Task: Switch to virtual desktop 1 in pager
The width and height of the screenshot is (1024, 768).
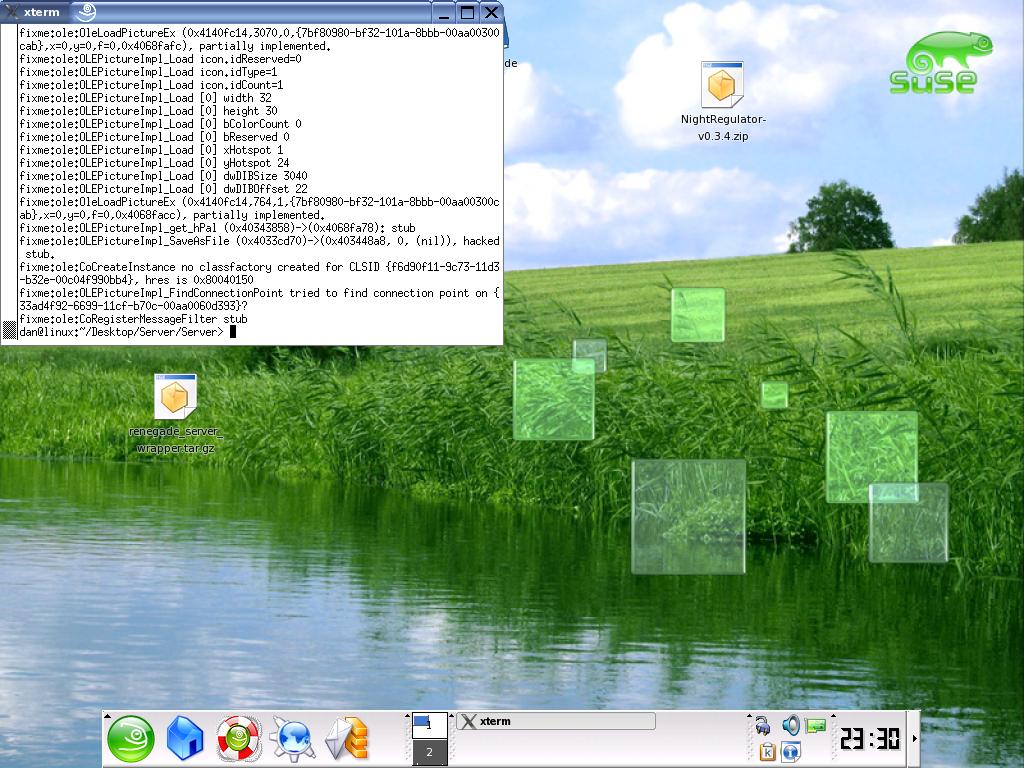Action: click(429, 725)
